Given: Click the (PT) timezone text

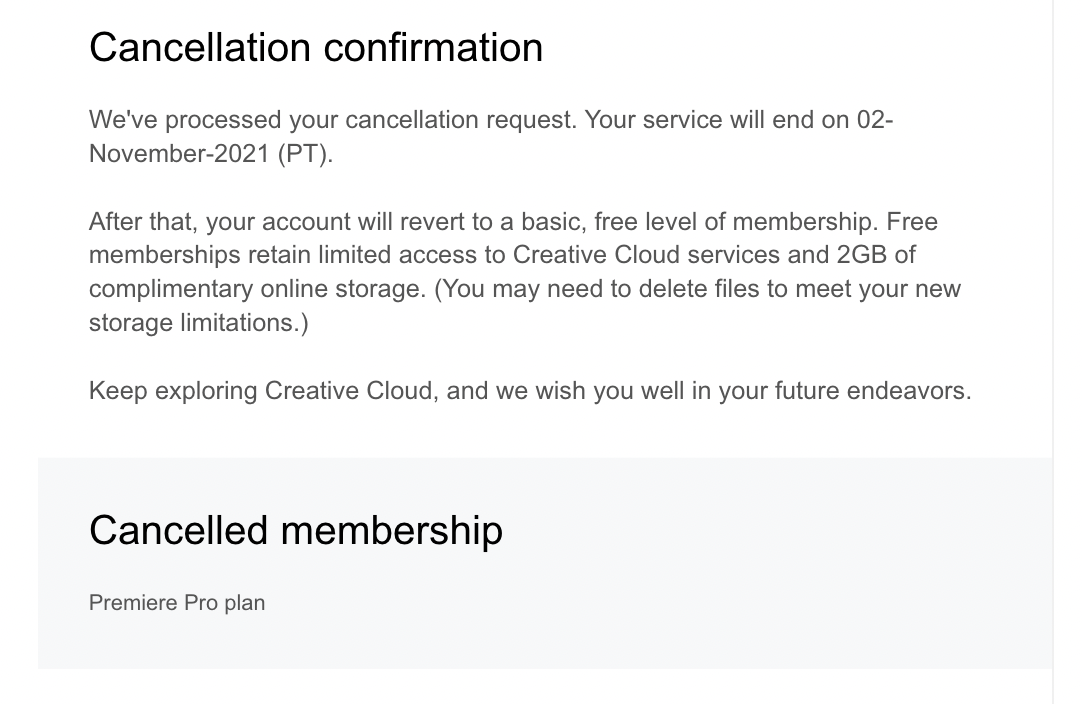Looking at the screenshot, I should pos(305,153).
